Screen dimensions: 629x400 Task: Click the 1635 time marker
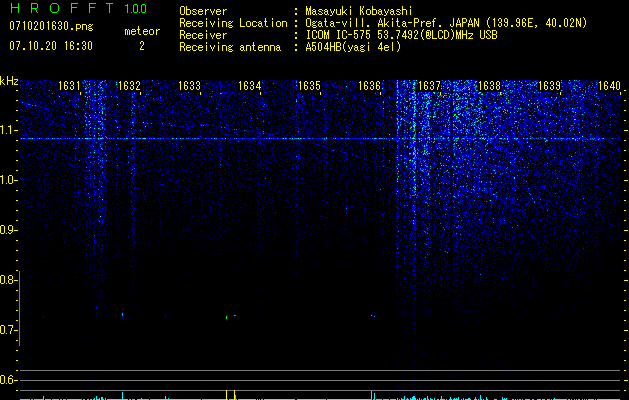(309, 86)
